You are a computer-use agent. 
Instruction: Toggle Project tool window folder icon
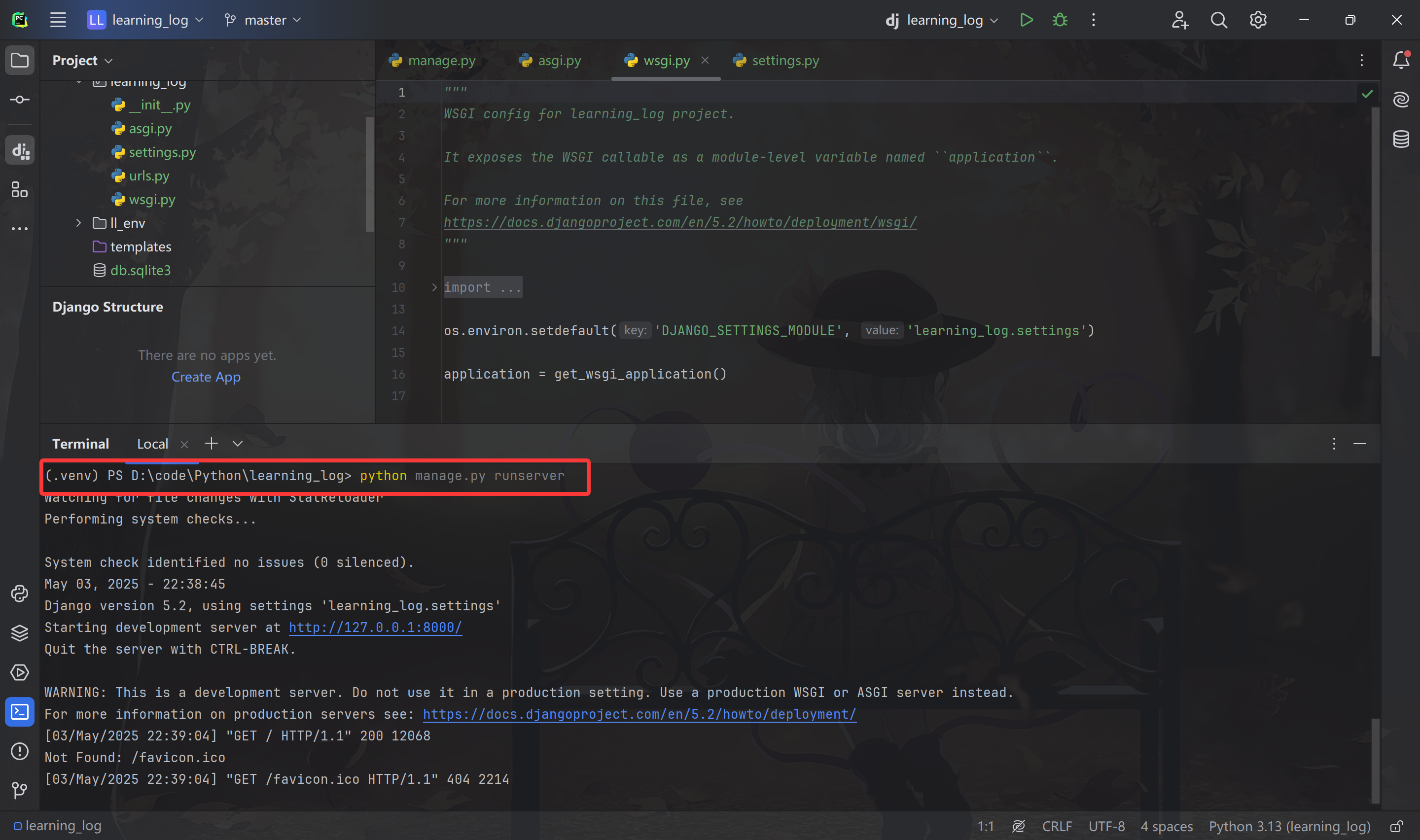pos(20,60)
